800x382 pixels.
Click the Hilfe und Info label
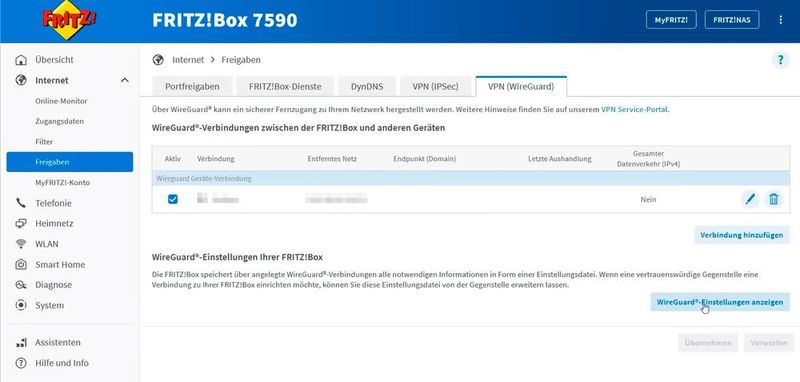click(x=62, y=363)
